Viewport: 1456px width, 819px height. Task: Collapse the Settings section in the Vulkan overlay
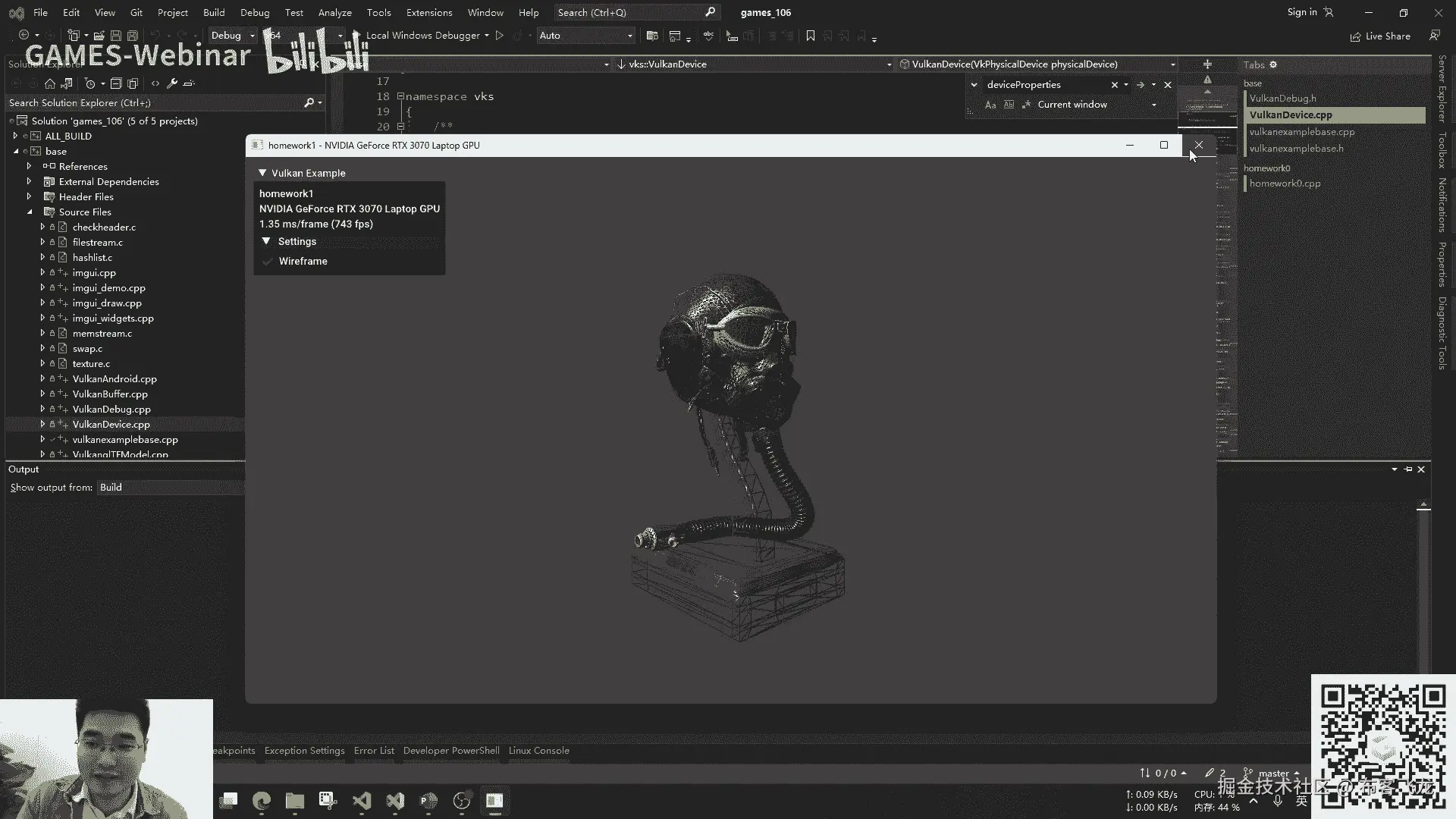(266, 241)
